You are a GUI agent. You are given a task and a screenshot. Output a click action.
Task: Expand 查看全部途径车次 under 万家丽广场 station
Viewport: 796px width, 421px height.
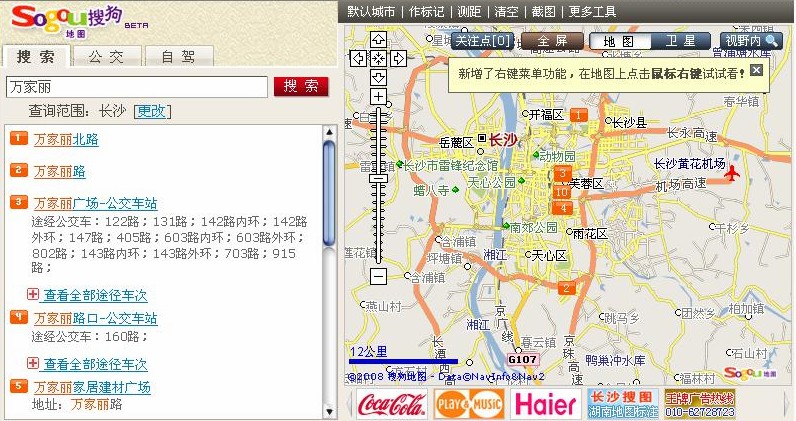(x=94, y=294)
